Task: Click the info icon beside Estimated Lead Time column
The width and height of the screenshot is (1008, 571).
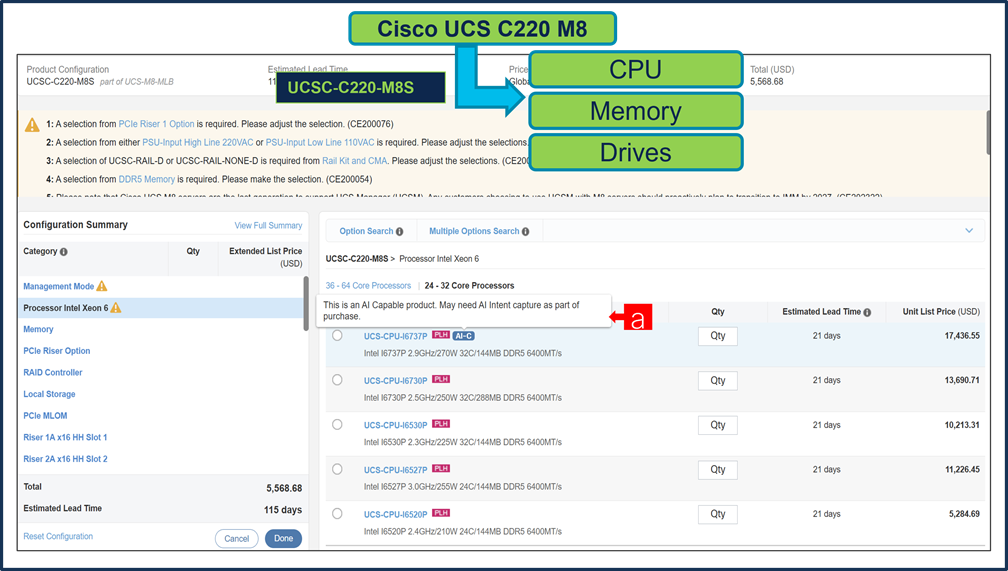Action: (867, 313)
